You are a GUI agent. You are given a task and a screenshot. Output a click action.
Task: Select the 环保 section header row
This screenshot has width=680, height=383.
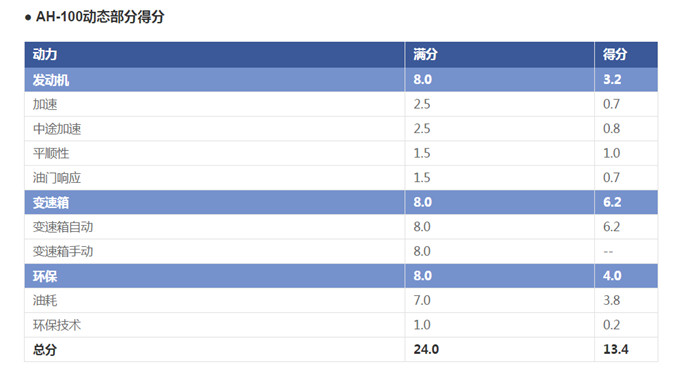point(341,276)
